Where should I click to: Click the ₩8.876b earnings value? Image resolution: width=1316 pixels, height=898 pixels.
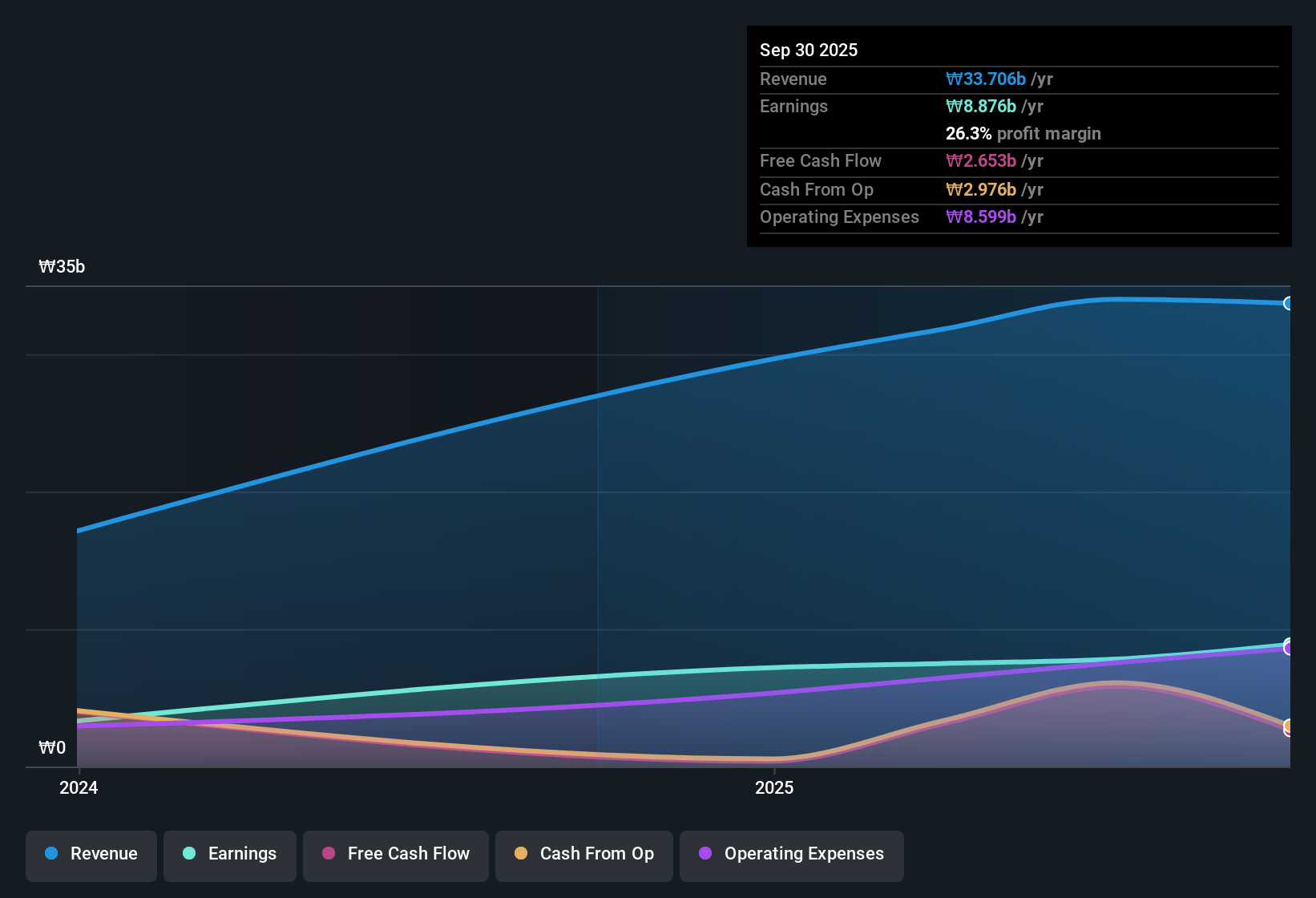point(981,106)
